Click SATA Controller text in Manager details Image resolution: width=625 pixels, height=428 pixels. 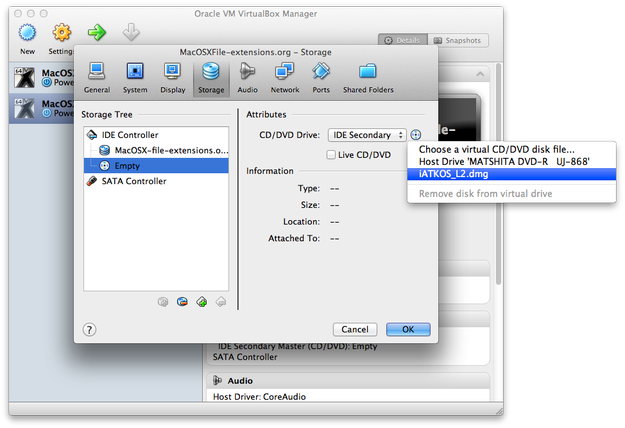coord(245,357)
